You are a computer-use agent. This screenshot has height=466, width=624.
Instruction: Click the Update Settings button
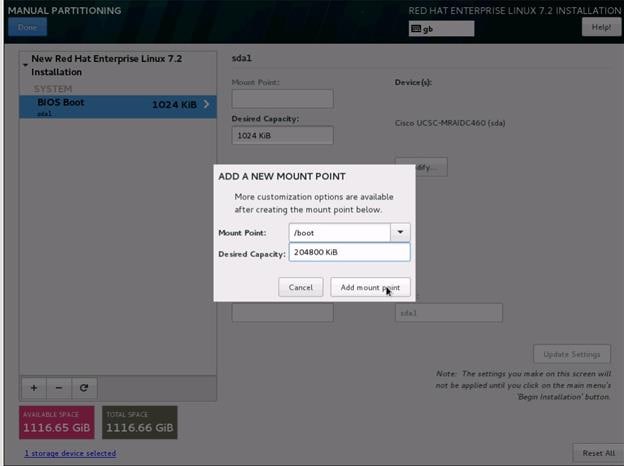[x=571, y=354]
